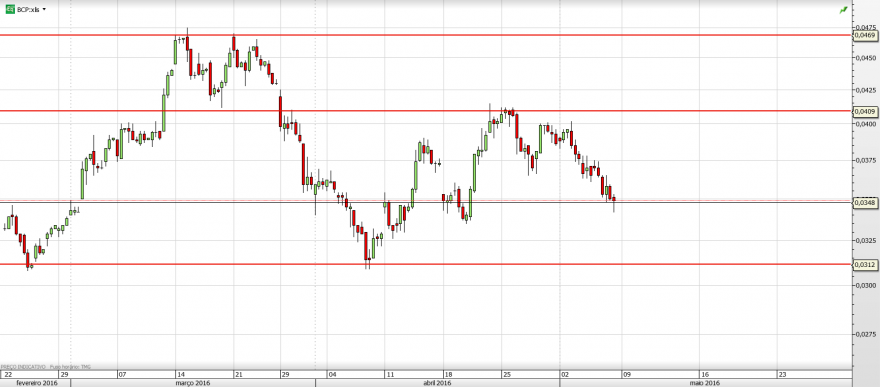Click the 0,0300 price axis label

pos(866,285)
